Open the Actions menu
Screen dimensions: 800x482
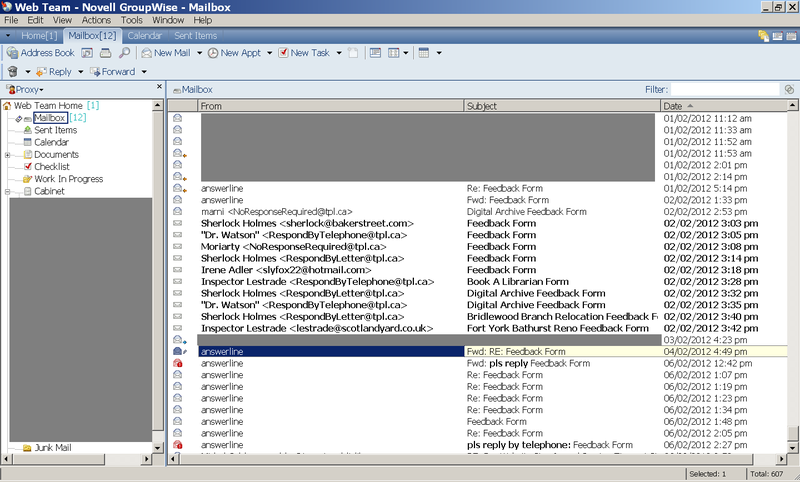(96, 20)
